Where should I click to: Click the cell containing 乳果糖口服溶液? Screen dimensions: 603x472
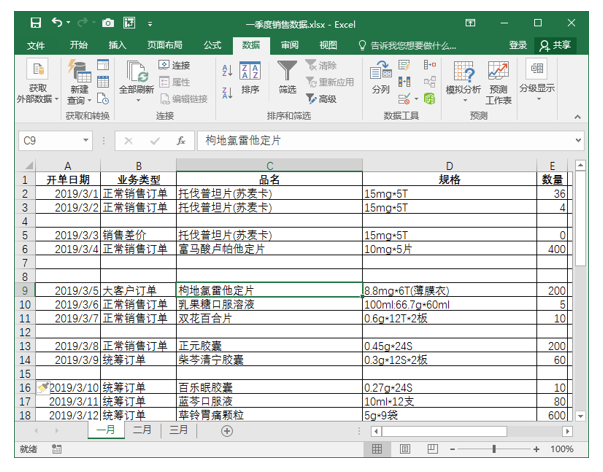point(270,305)
